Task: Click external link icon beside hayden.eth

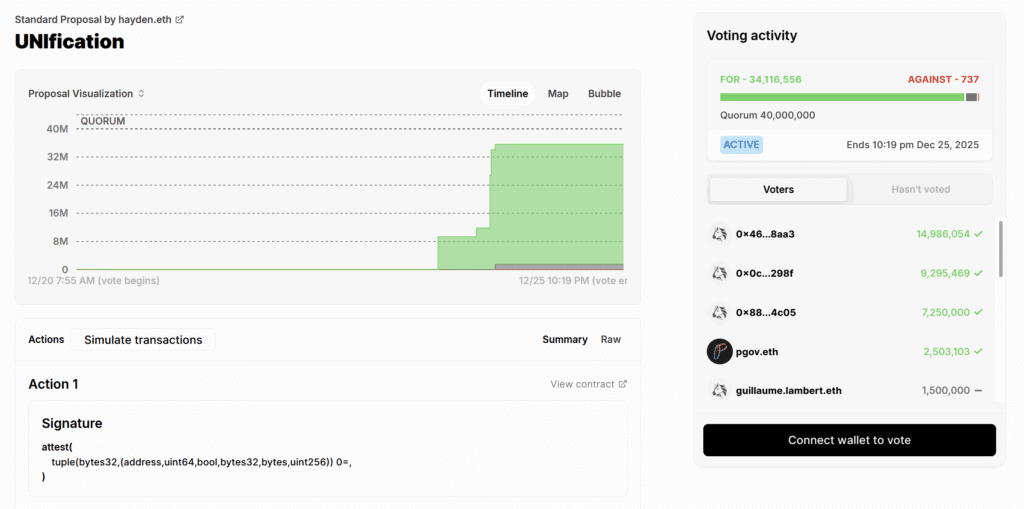Action: click(x=180, y=19)
